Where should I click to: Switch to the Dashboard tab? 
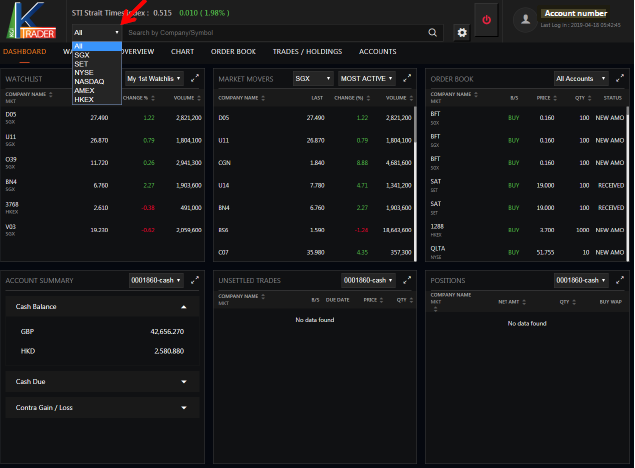click(24, 51)
